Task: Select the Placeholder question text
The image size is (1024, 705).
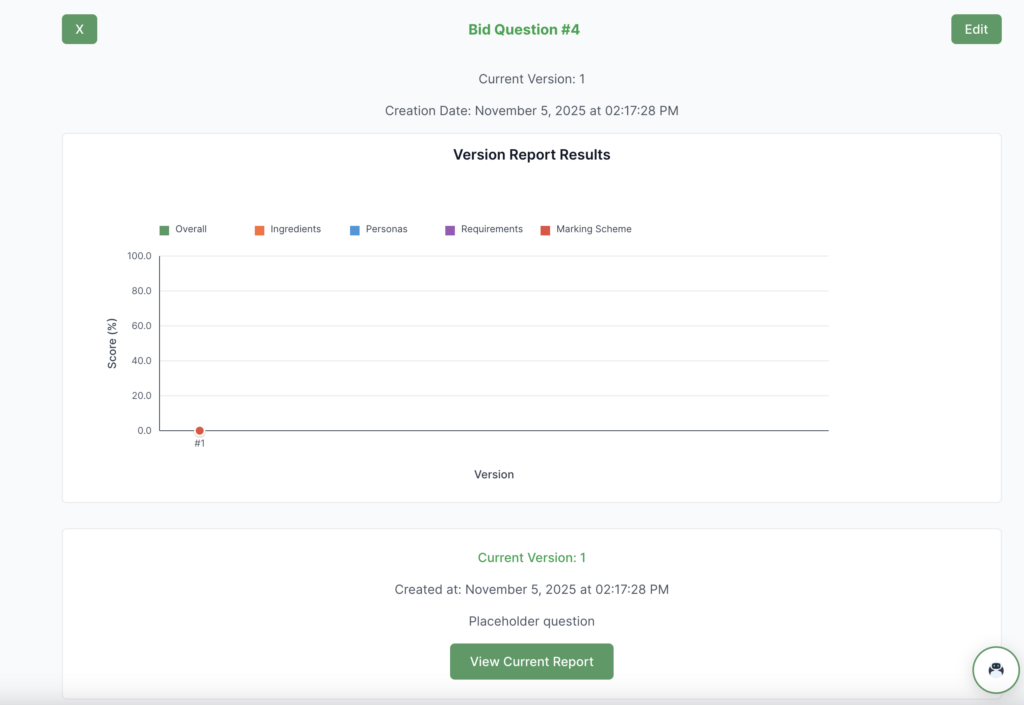Action: 531,621
